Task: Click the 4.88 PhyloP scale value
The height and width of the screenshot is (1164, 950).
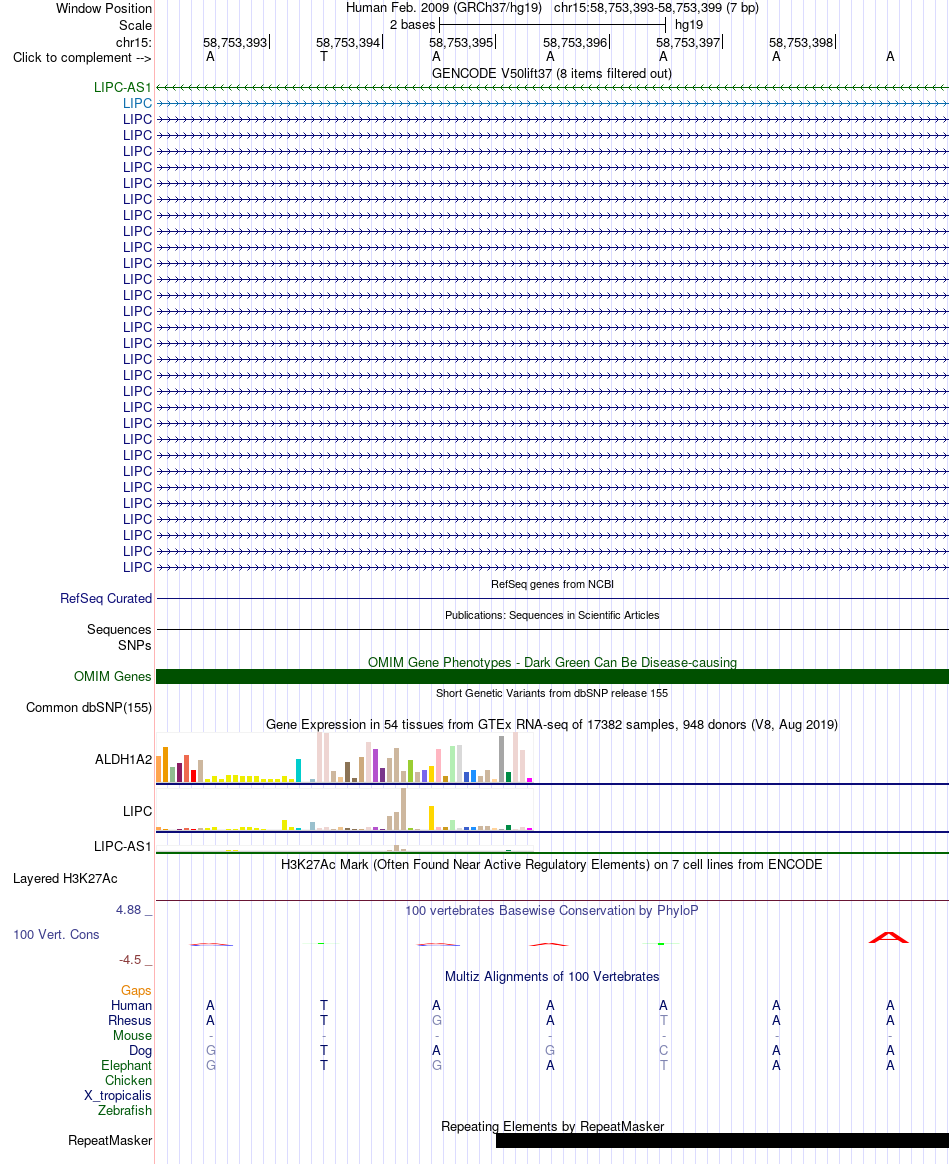Action: click(x=128, y=910)
